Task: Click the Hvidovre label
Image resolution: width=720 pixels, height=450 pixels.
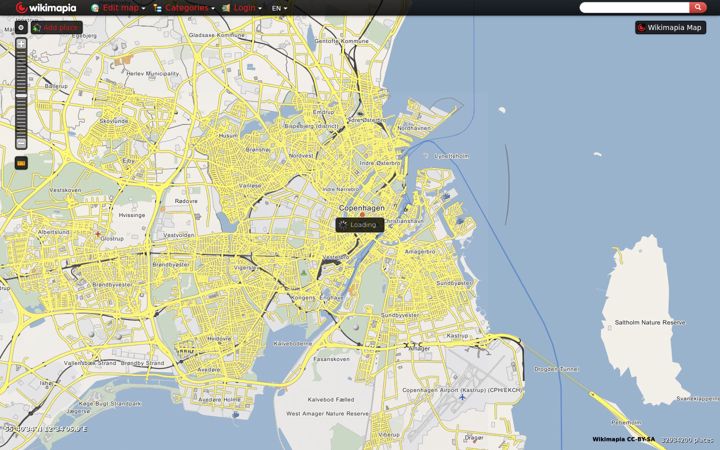Action: coord(219,338)
